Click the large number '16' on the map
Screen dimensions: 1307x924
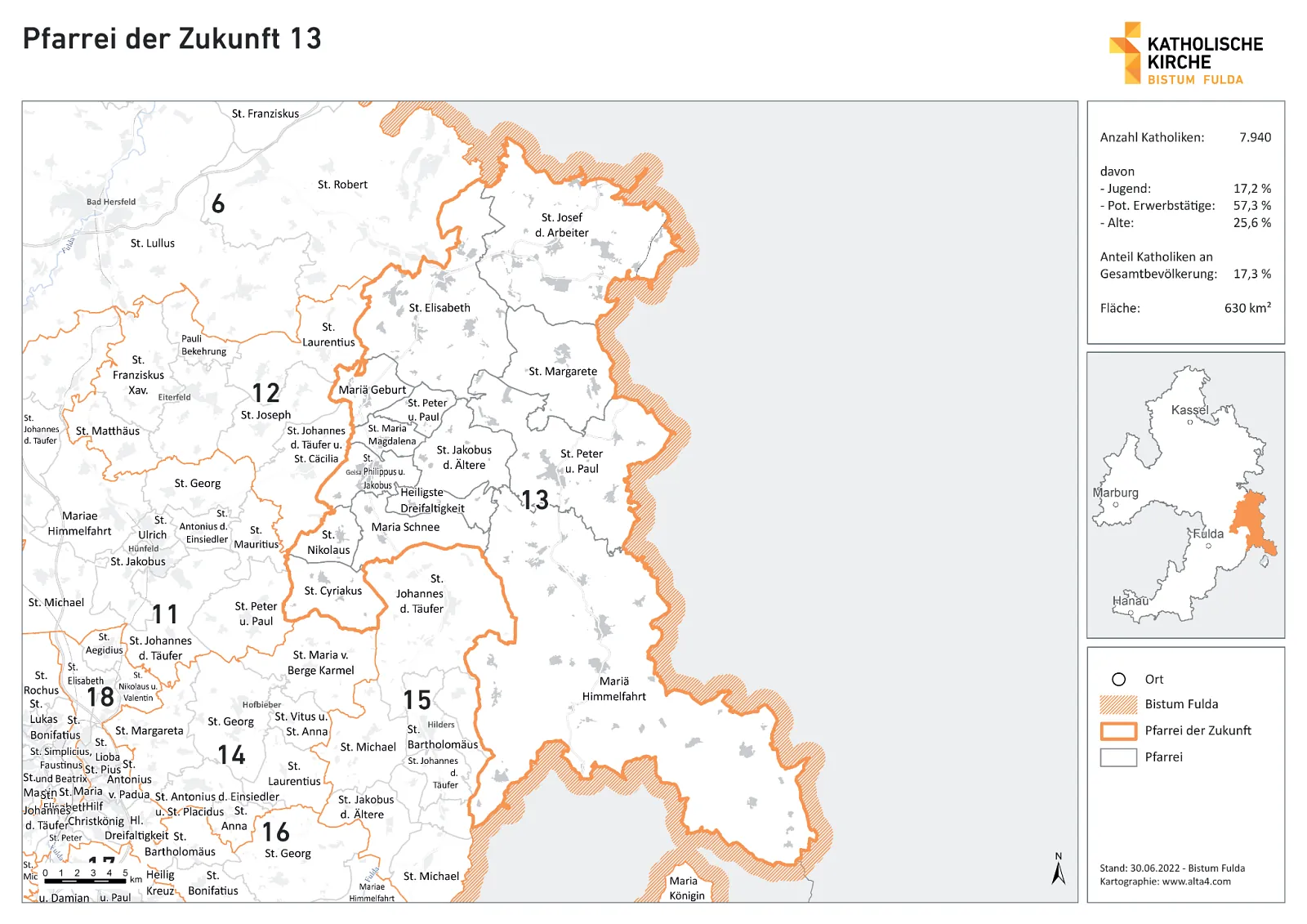click(275, 832)
